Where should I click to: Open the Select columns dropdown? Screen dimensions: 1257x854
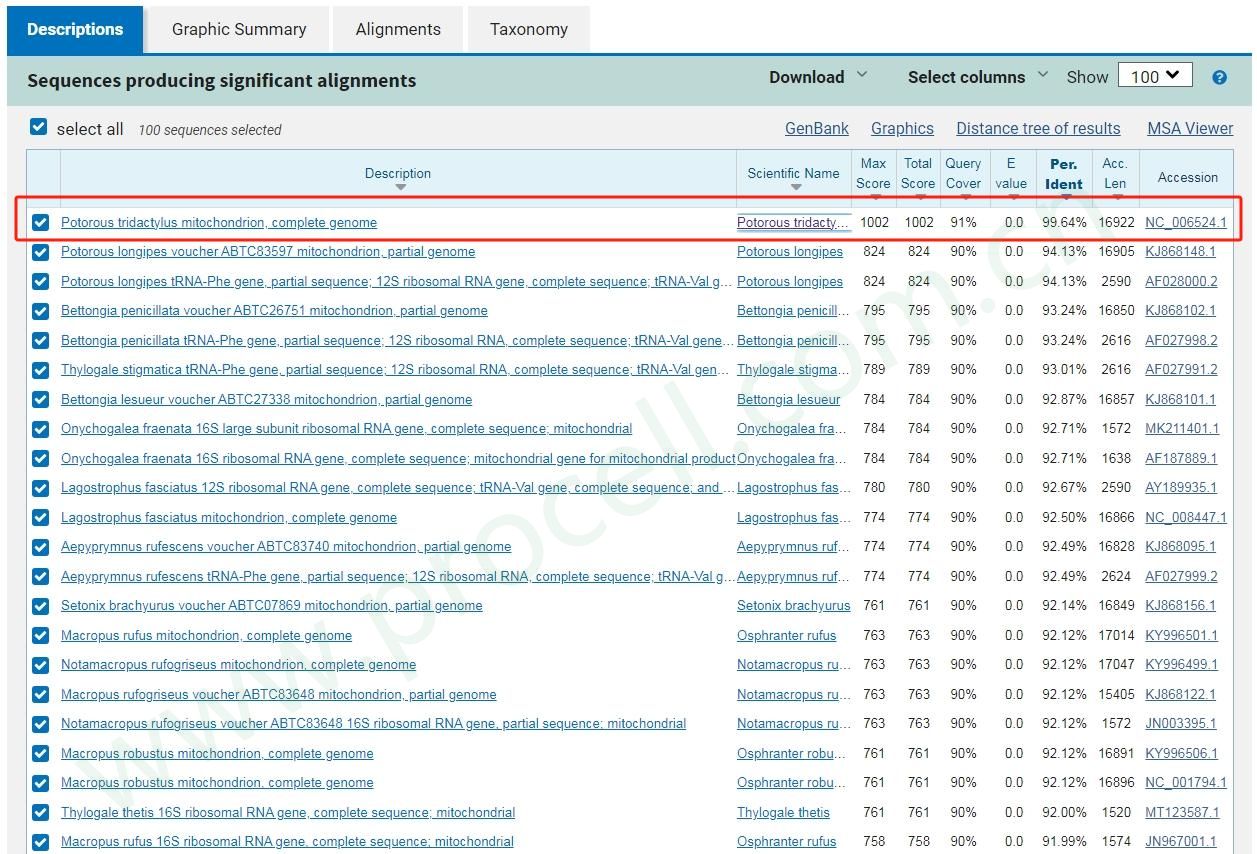[x=977, y=77]
